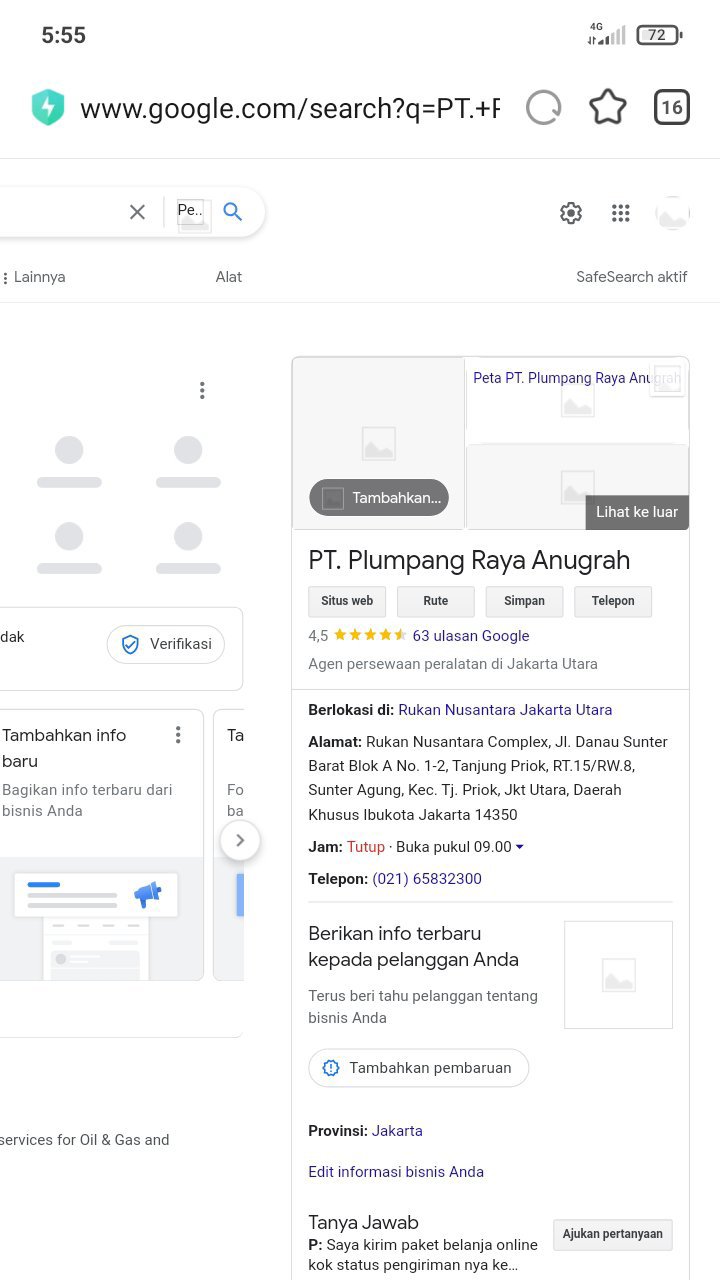Tap the browser shield security icon

[x=47, y=108]
